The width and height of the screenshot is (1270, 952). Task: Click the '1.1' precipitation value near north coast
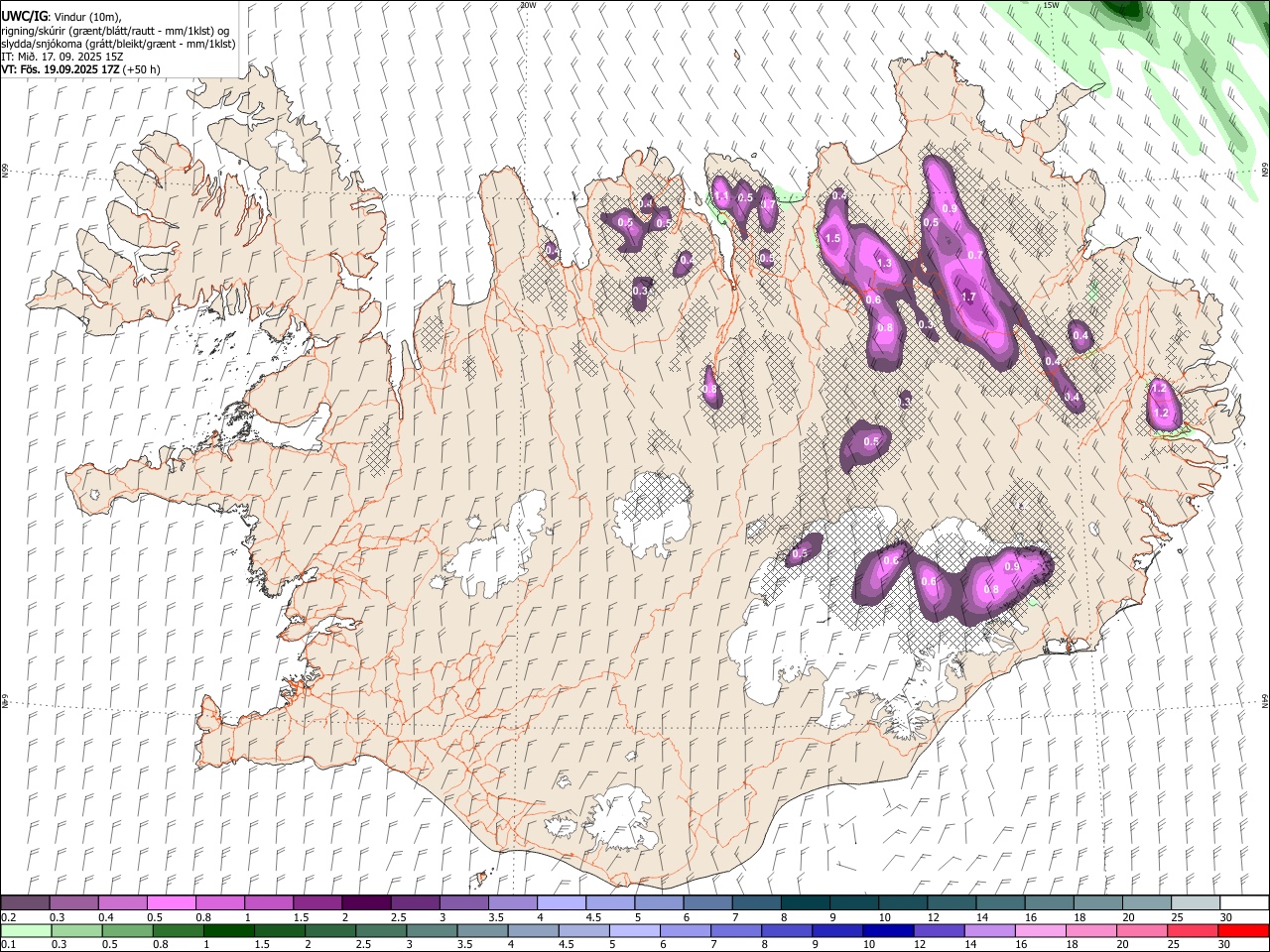(721, 198)
